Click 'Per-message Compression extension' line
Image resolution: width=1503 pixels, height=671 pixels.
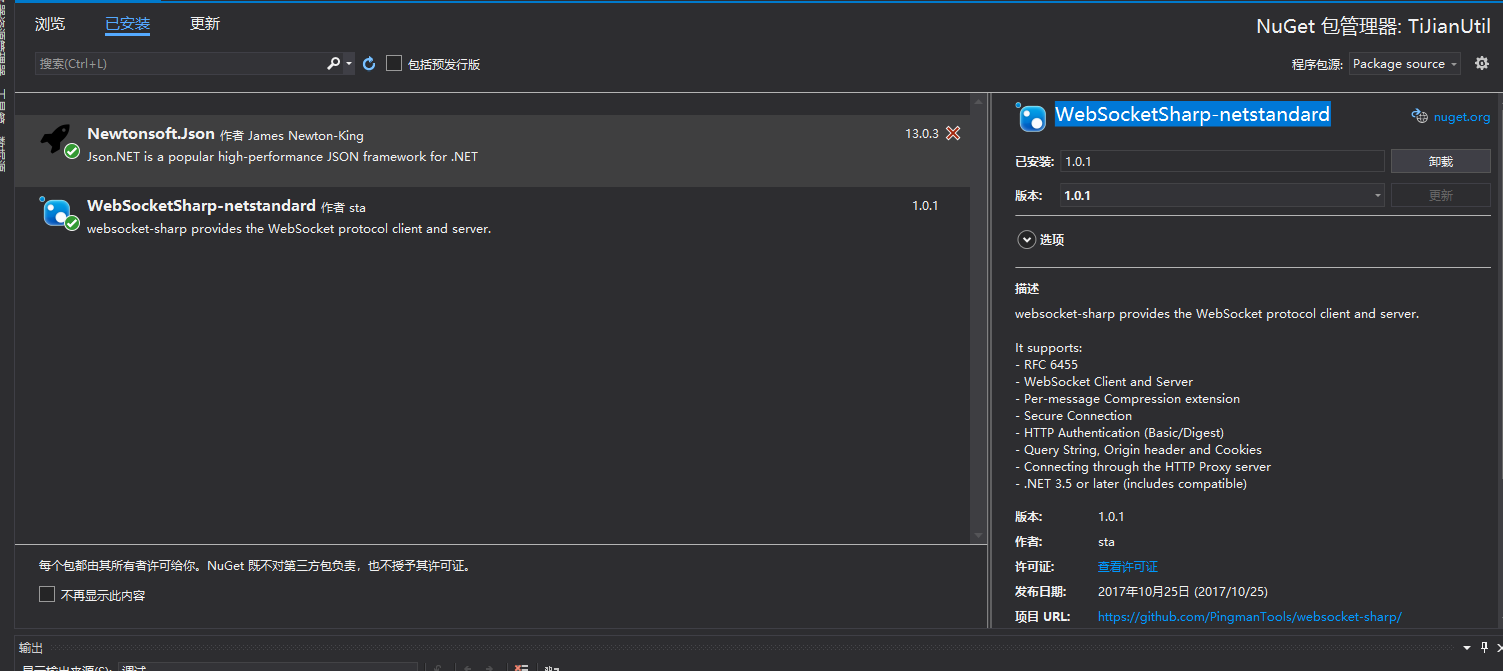pos(1127,398)
